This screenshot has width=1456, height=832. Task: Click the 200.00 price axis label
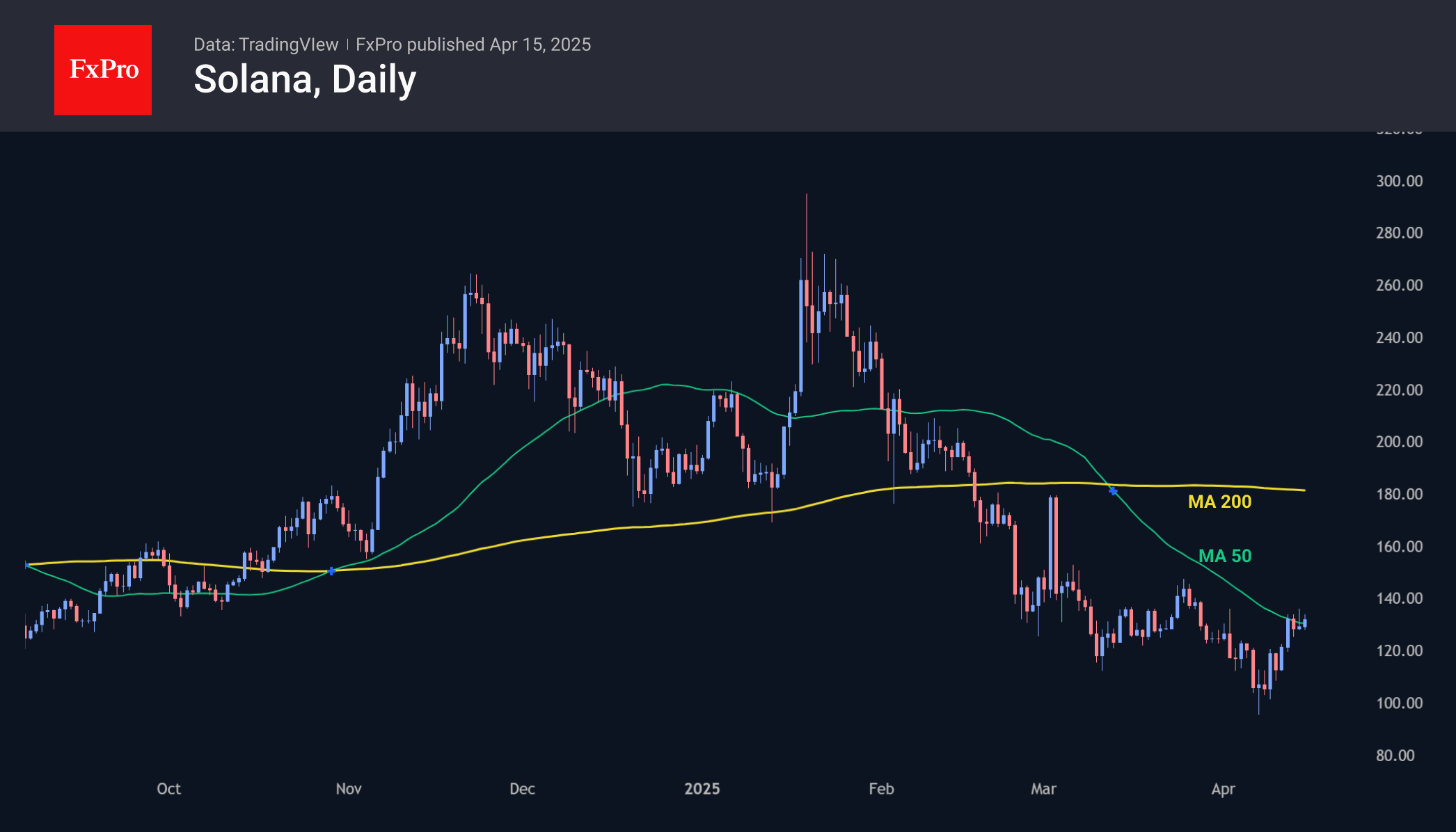coord(1399,442)
